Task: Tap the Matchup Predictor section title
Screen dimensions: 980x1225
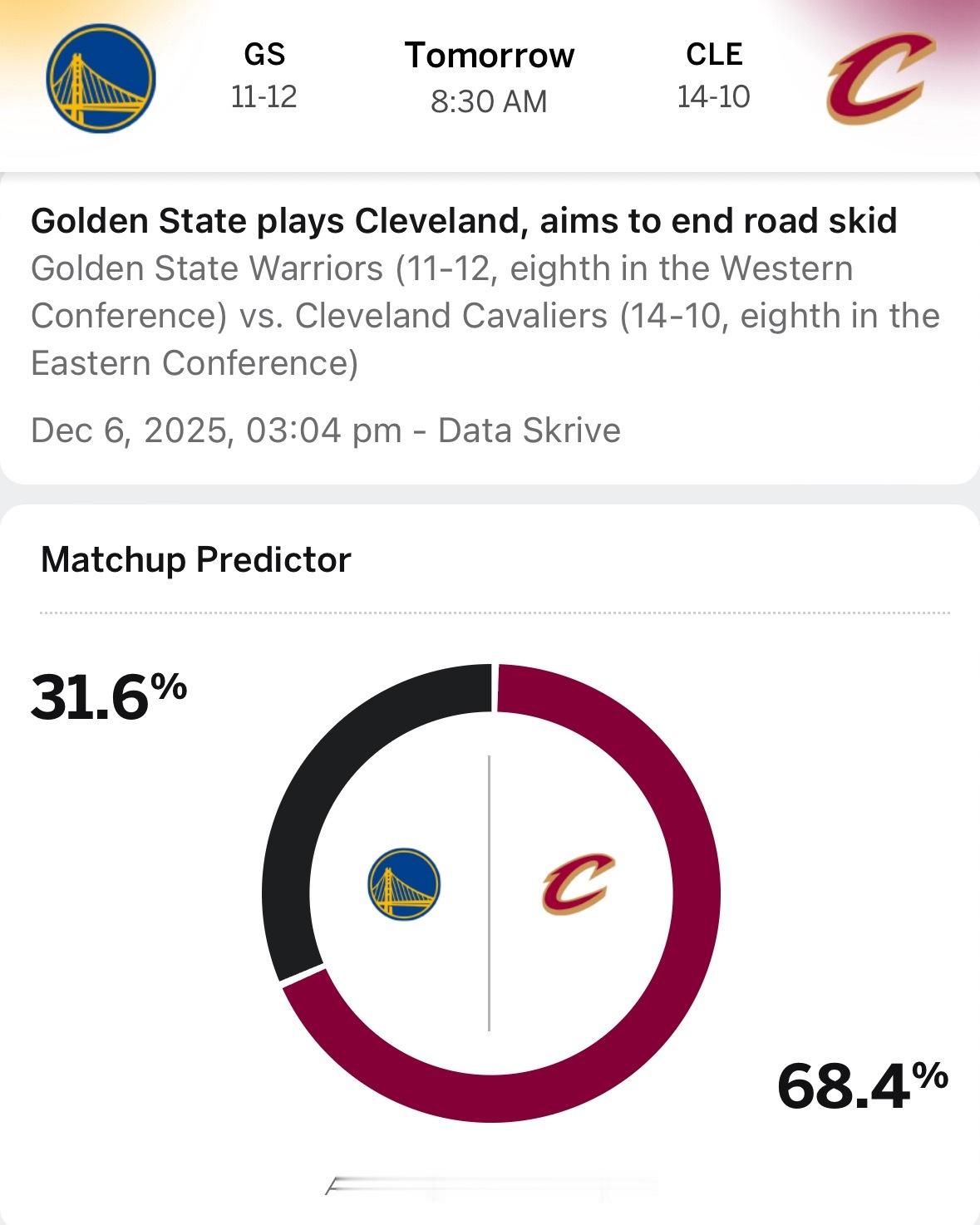Action: [195, 559]
